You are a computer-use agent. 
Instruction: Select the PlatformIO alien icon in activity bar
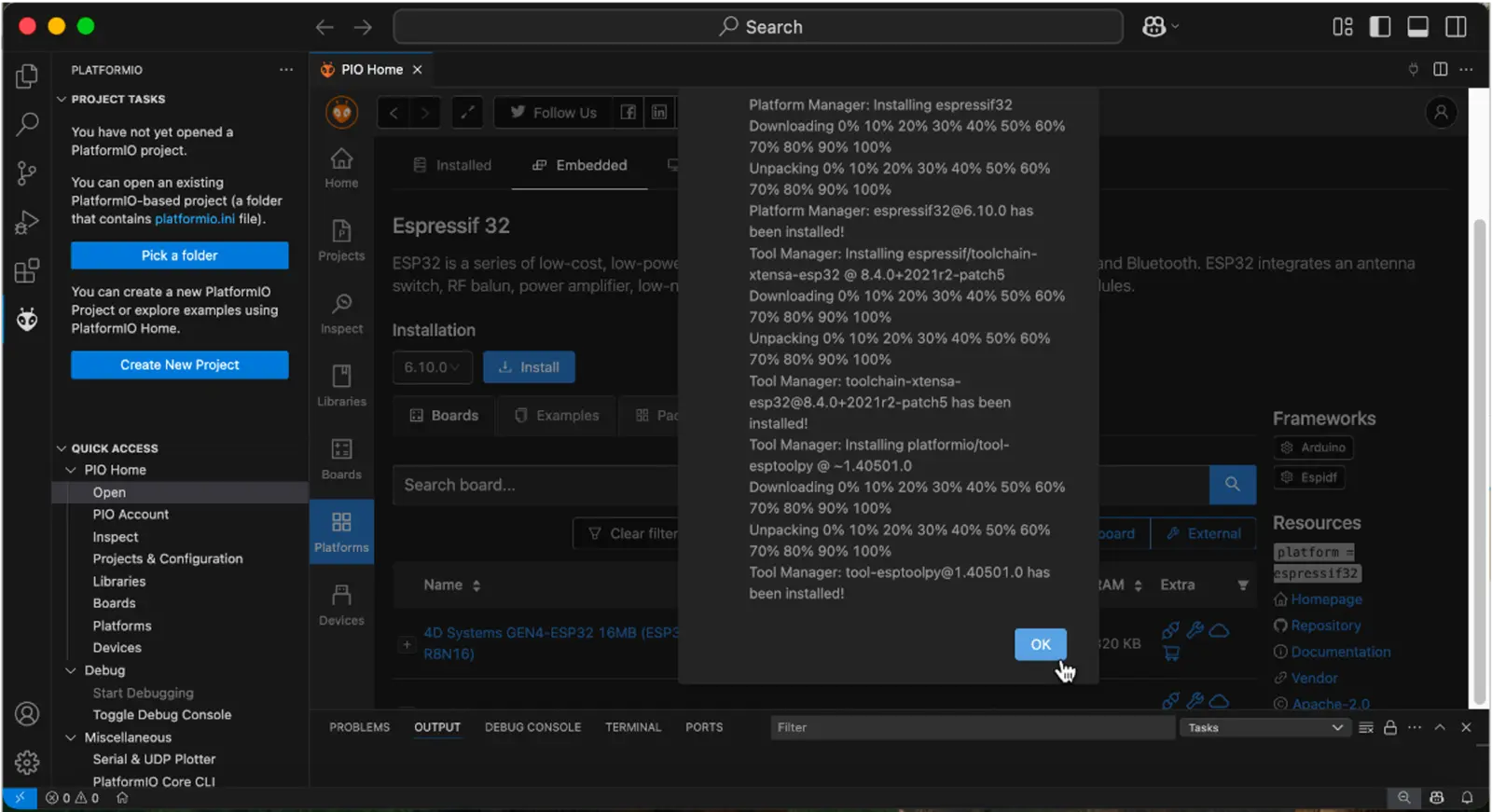(27, 320)
